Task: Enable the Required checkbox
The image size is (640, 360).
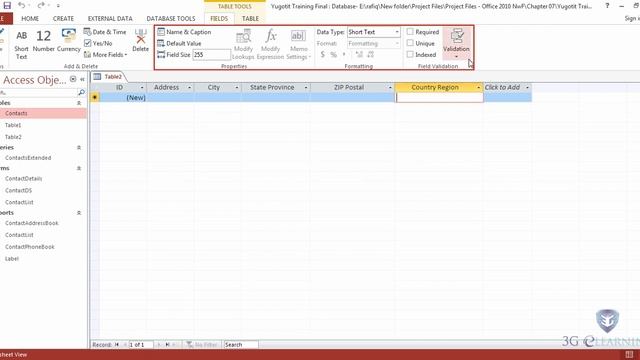Action: tap(410, 32)
